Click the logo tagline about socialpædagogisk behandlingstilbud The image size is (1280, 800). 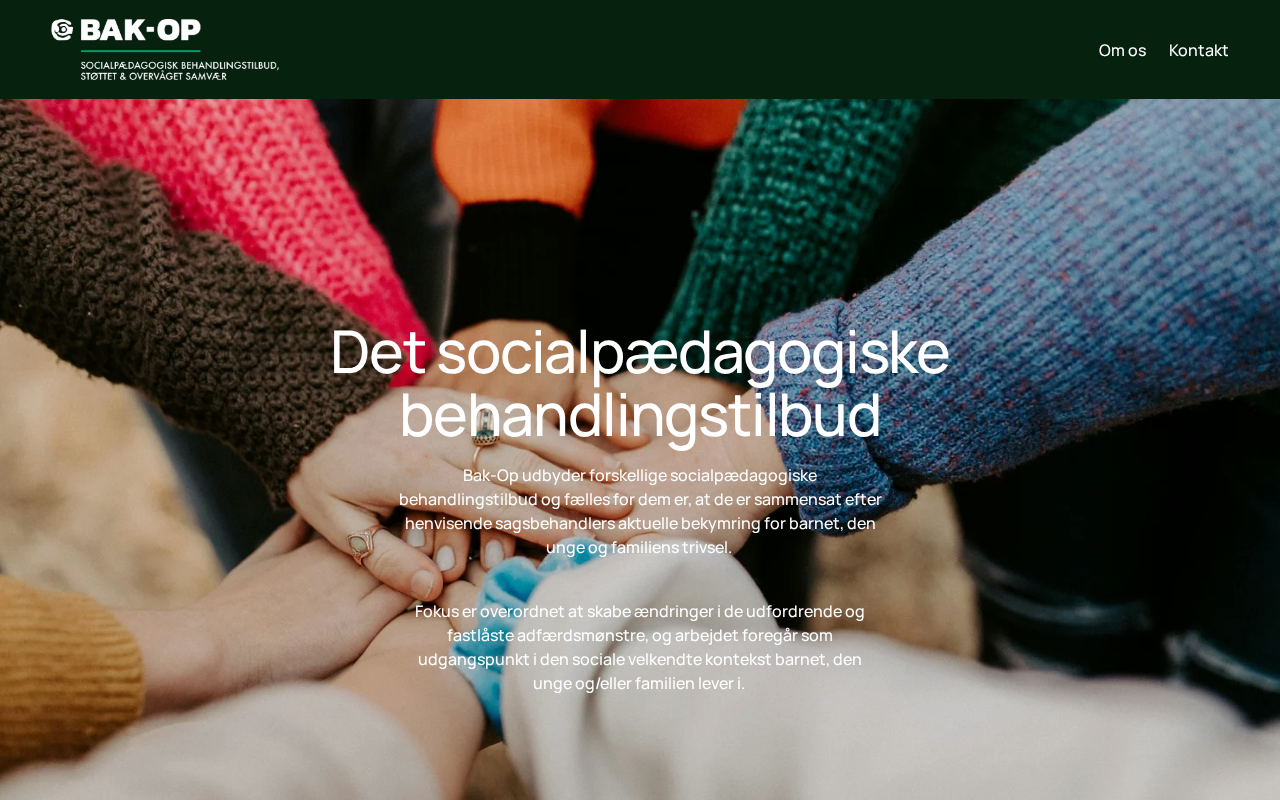(x=180, y=71)
